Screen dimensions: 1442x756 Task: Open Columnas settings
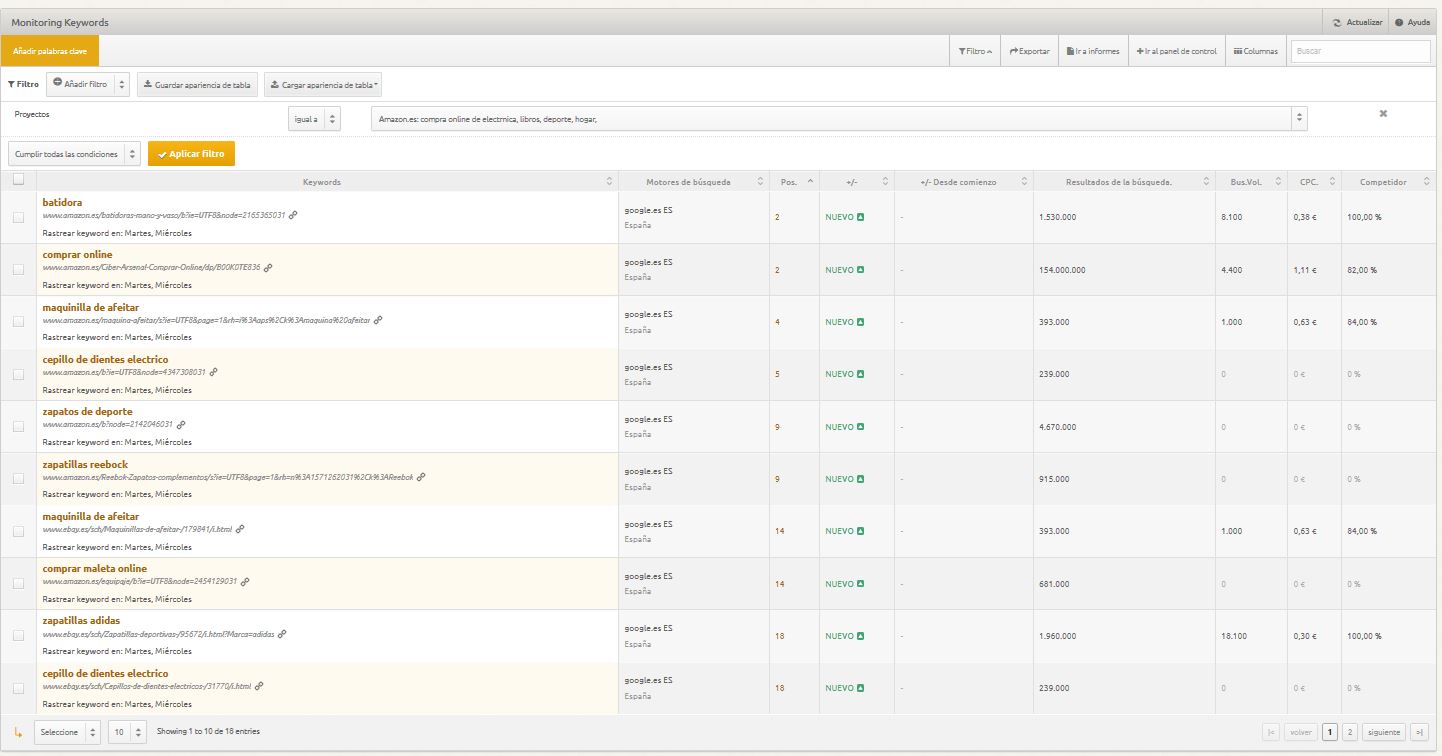pyautogui.click(x=1255, y=51)
